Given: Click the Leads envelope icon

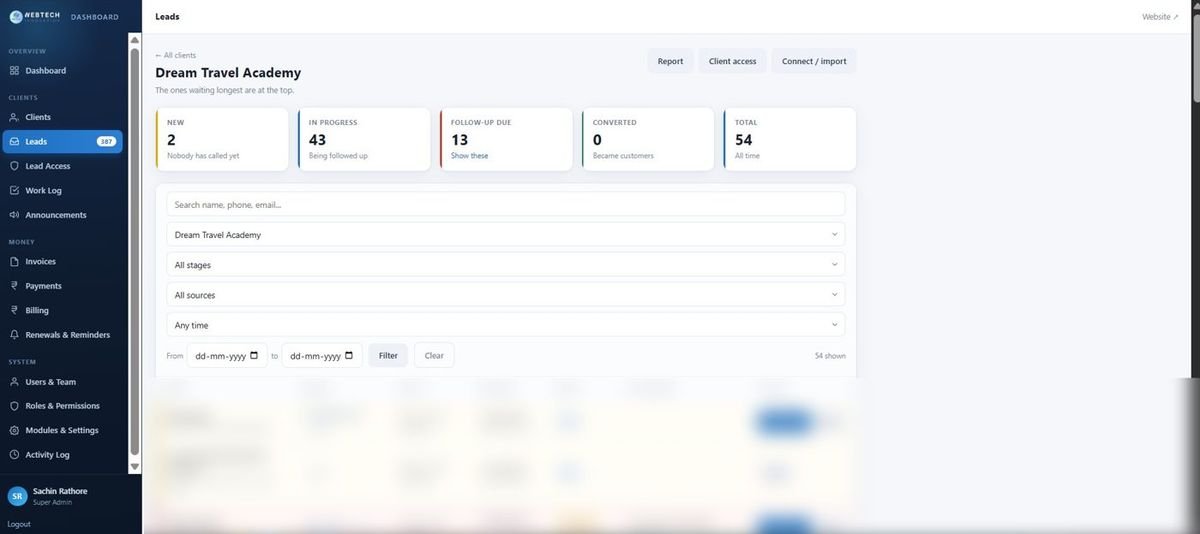Looking at the screenshot, I should [x=14, y=142].
